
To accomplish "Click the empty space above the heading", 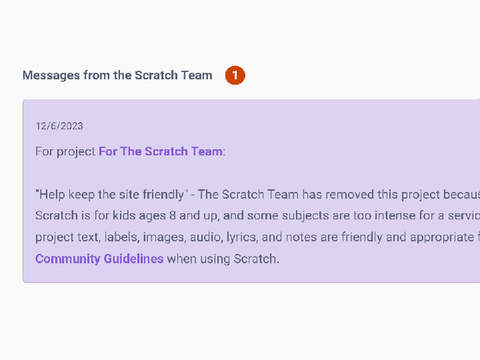I will click(240, 30).
